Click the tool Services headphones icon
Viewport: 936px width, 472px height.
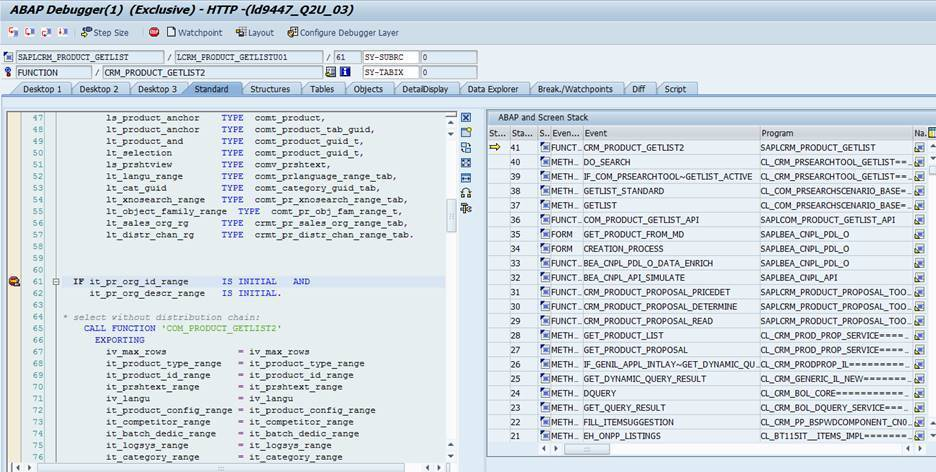[x=466, y=193]
